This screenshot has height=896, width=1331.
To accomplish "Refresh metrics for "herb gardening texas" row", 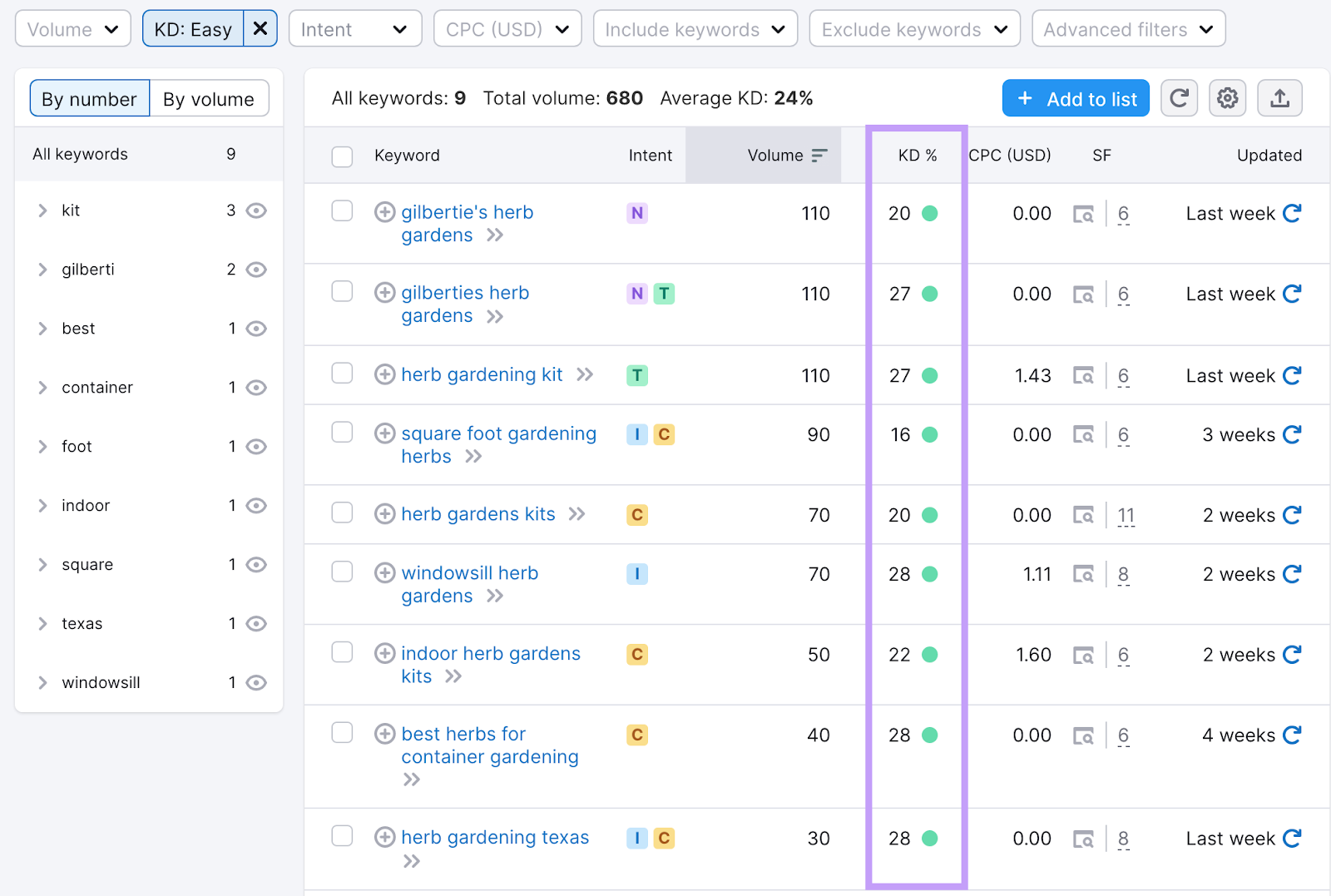I will [1291, 838].
